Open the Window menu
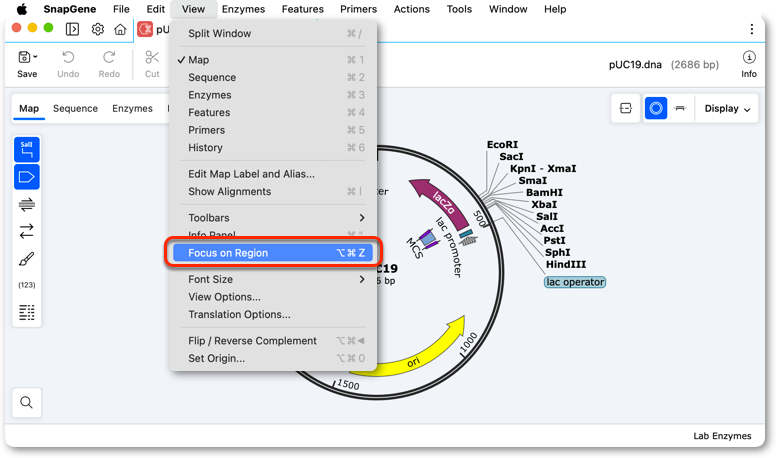776x458 pixels. pos(508,9)
